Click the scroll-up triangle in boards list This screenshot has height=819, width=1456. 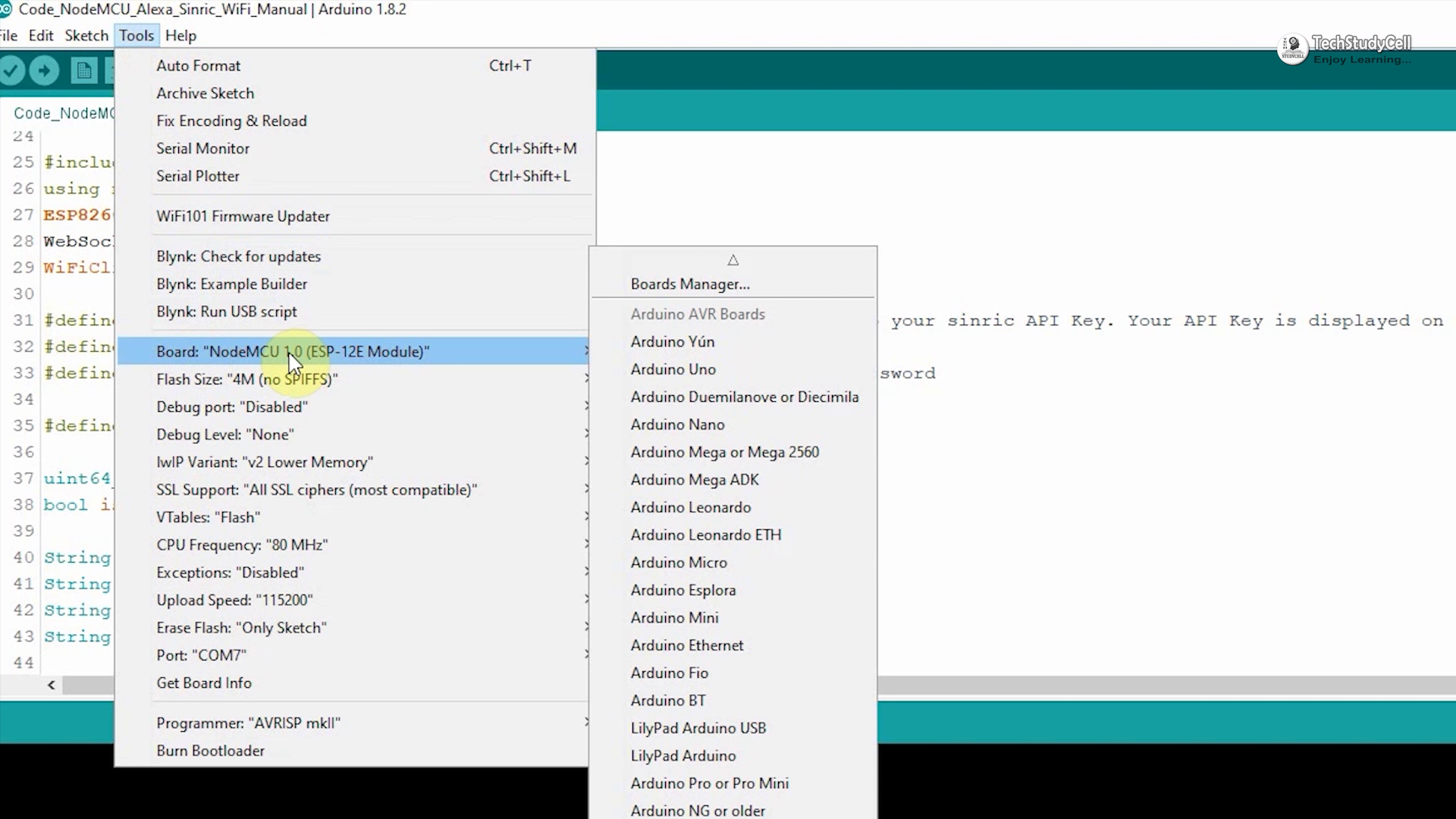tap(733, 260)
